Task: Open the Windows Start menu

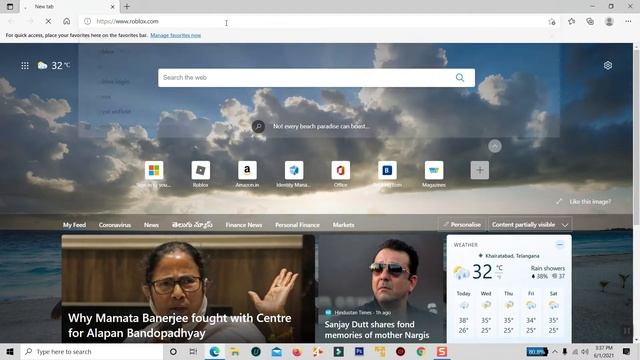Action: tap(10, 351)
